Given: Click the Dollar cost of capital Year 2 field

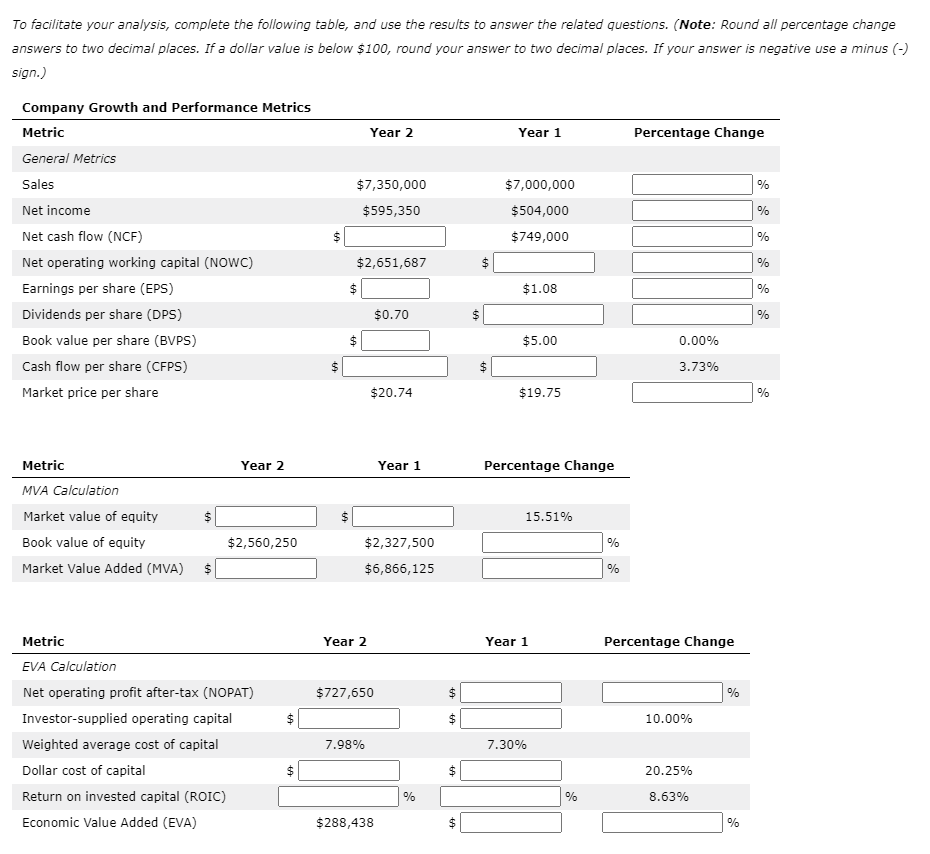Looking at the screenshot, I should 349,770.
